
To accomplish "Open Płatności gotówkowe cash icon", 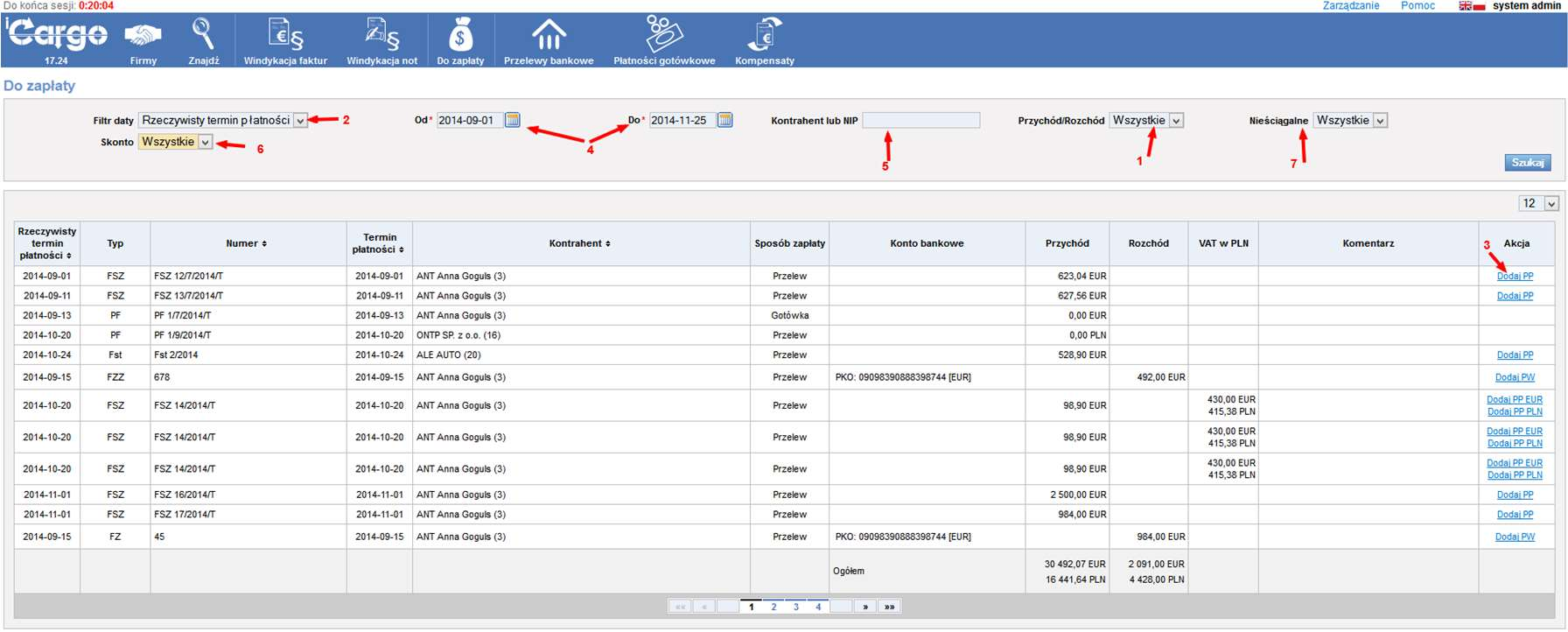I will (x=663, y=34).
